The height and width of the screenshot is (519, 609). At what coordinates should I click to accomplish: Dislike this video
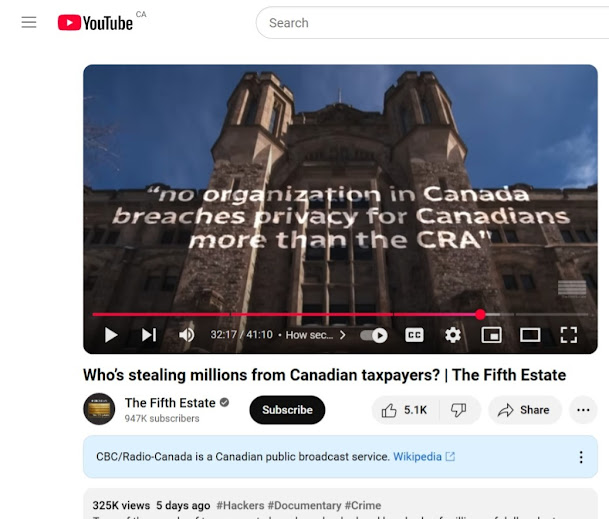pos(459,410)
